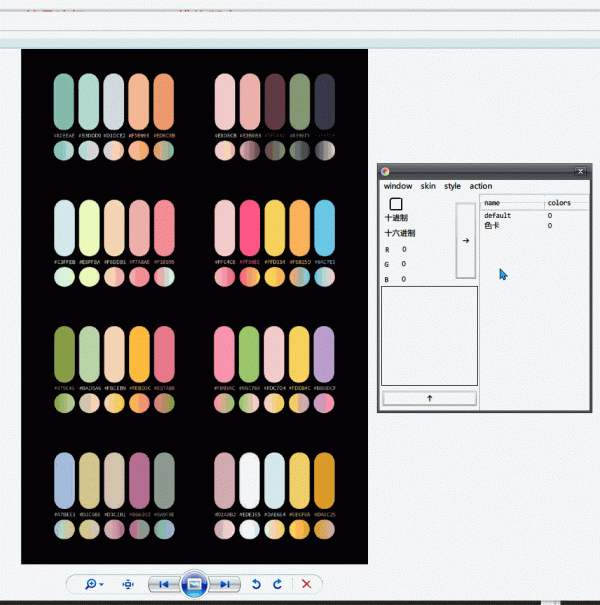600x605 pixels.
Task: Rotate the image counterclockwise
Action: 256,584
